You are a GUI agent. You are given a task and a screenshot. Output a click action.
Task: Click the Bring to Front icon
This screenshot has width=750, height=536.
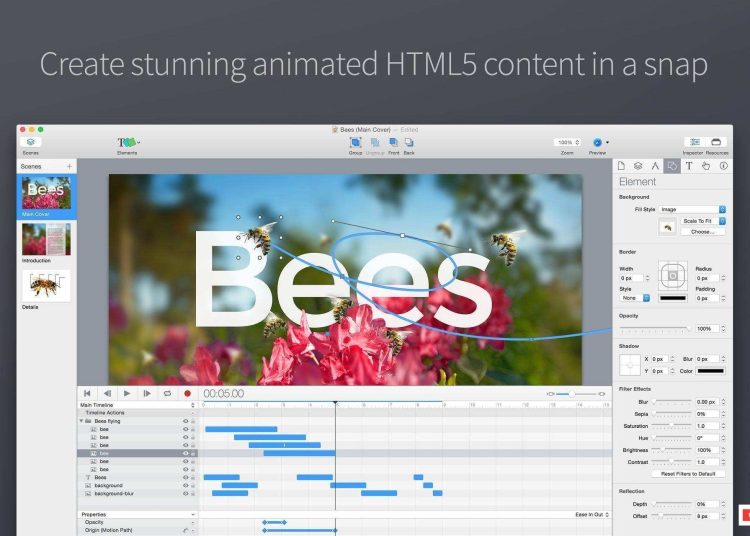(x=394, y=143)
